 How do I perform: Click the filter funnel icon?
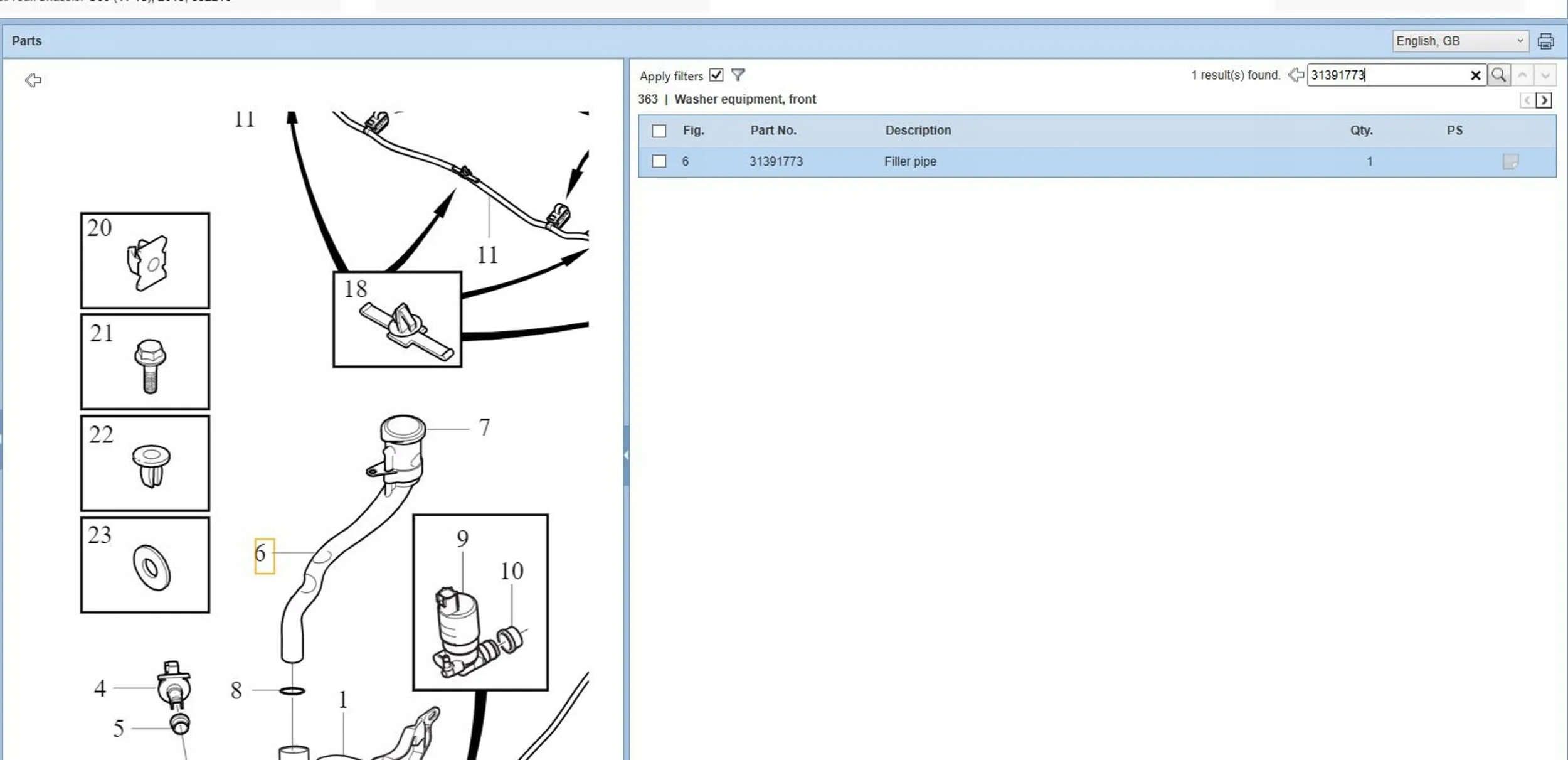(x=738, y=75)
